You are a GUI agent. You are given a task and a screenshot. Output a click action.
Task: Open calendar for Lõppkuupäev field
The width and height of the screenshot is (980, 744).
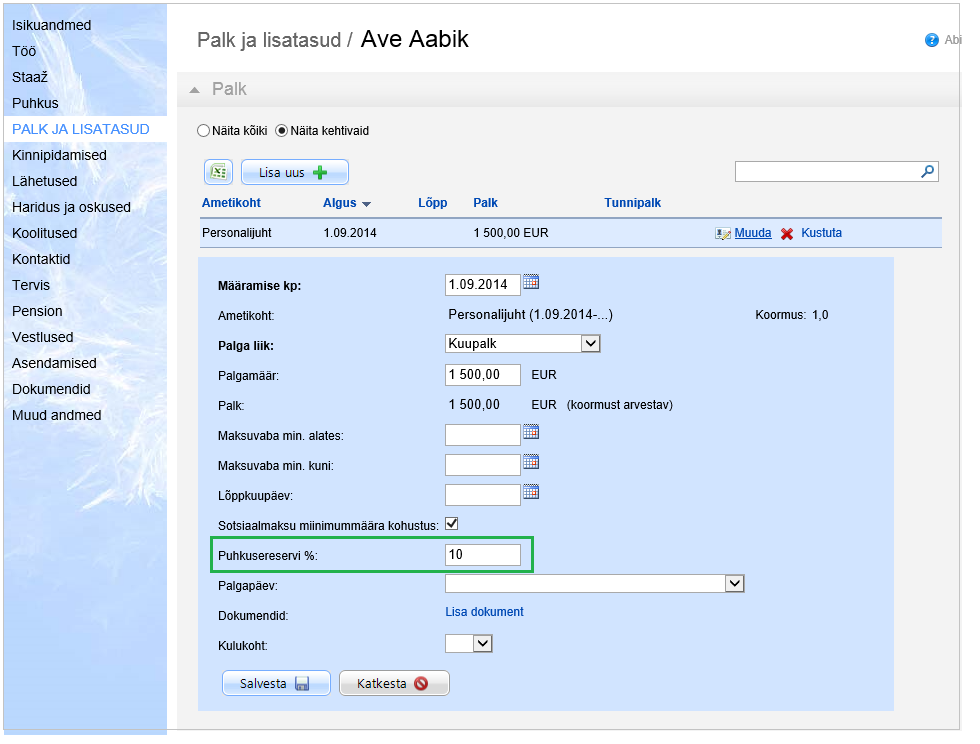(532, 492)
